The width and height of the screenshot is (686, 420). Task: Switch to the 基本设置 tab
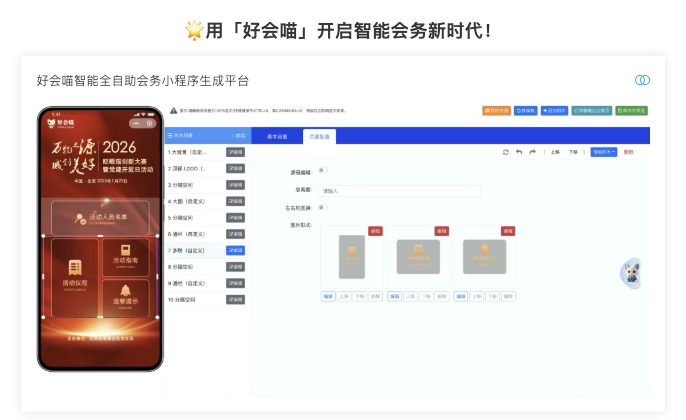(x=277, y=136)
